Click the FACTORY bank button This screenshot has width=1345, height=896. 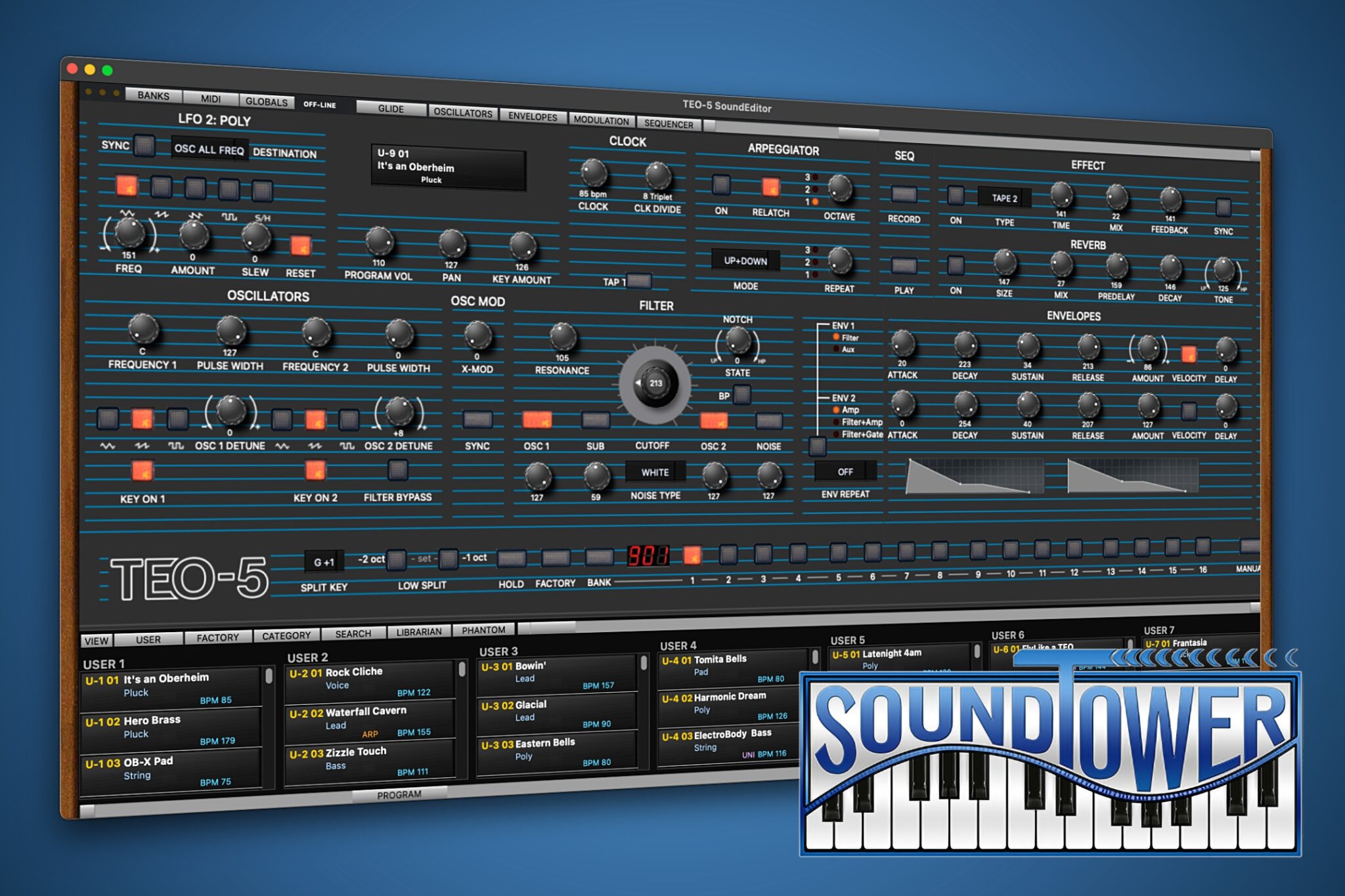coord(555,558)
